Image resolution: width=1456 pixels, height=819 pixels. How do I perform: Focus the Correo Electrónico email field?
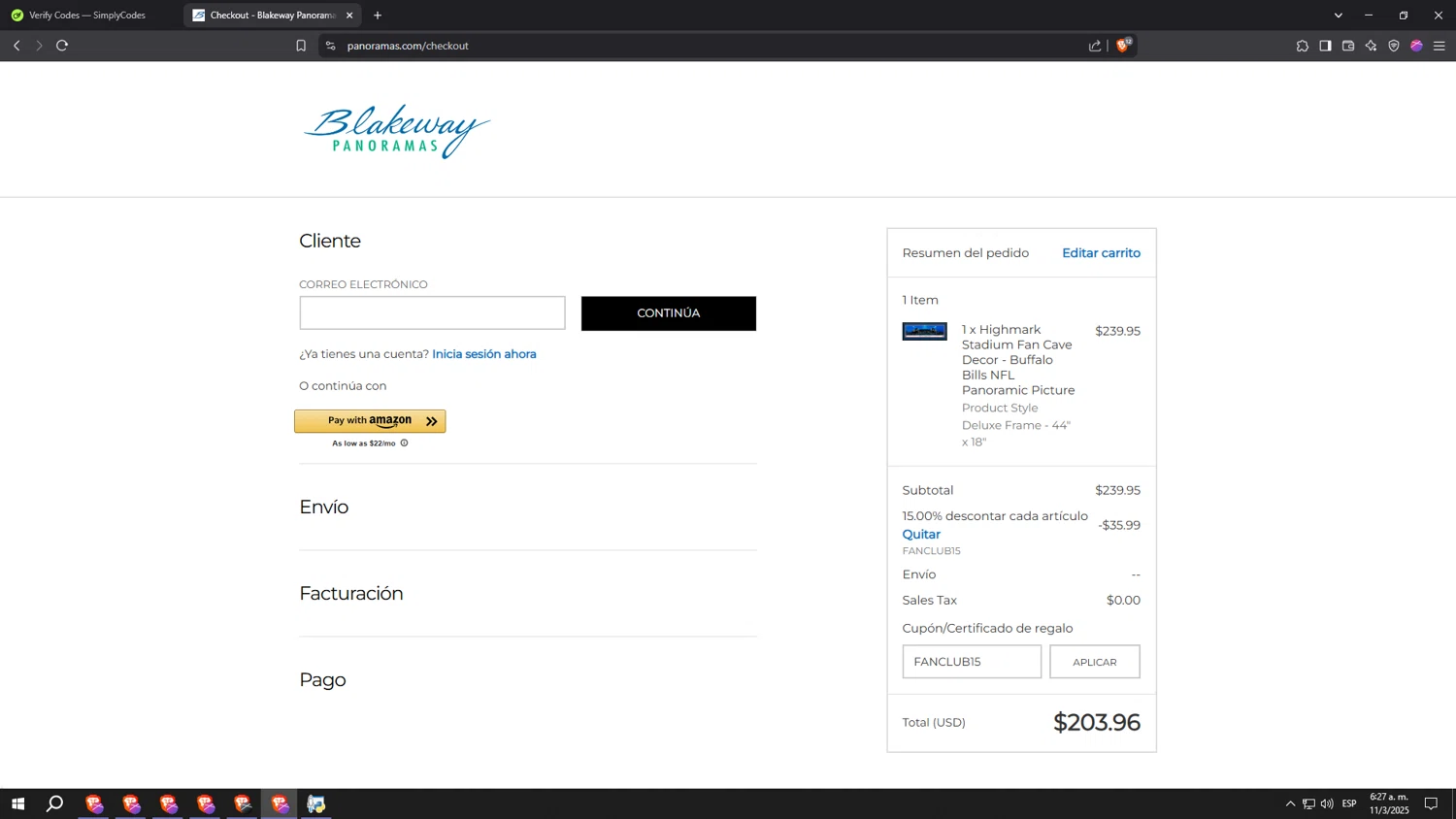(432, 313)
